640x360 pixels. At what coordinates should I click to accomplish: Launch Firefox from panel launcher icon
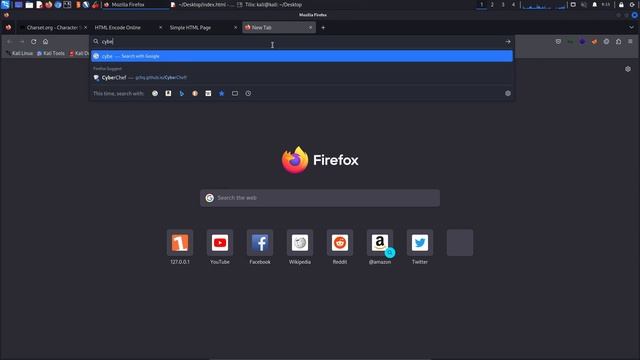coord(49,5)
